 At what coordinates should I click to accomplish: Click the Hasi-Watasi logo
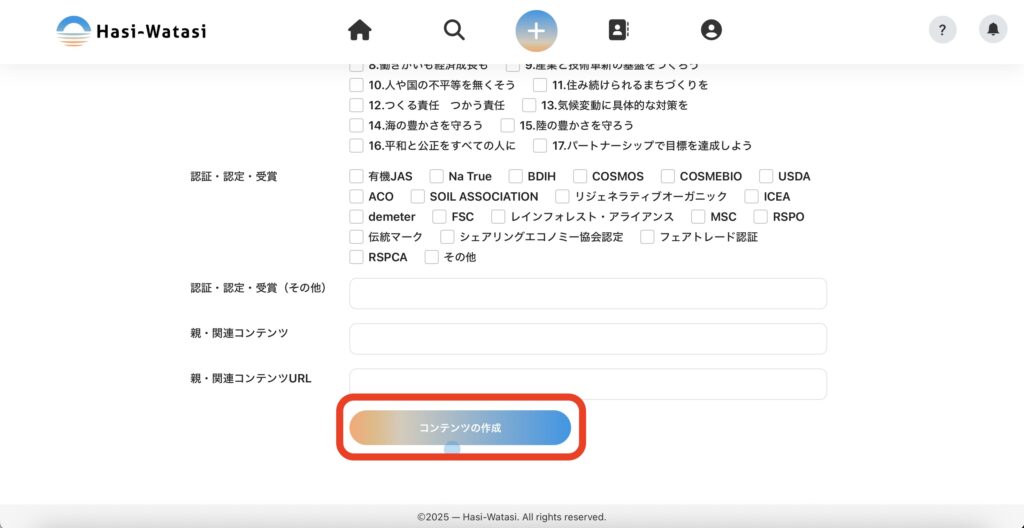(131, 31)
